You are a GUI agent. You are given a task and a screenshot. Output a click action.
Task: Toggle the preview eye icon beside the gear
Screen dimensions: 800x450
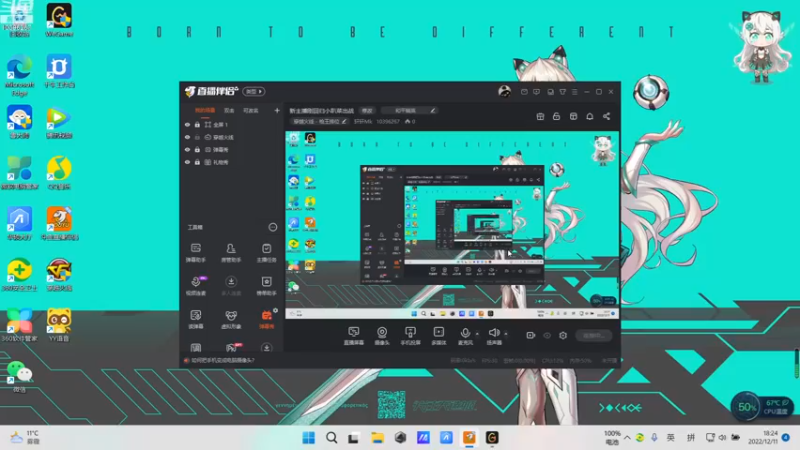coord(547,335)
